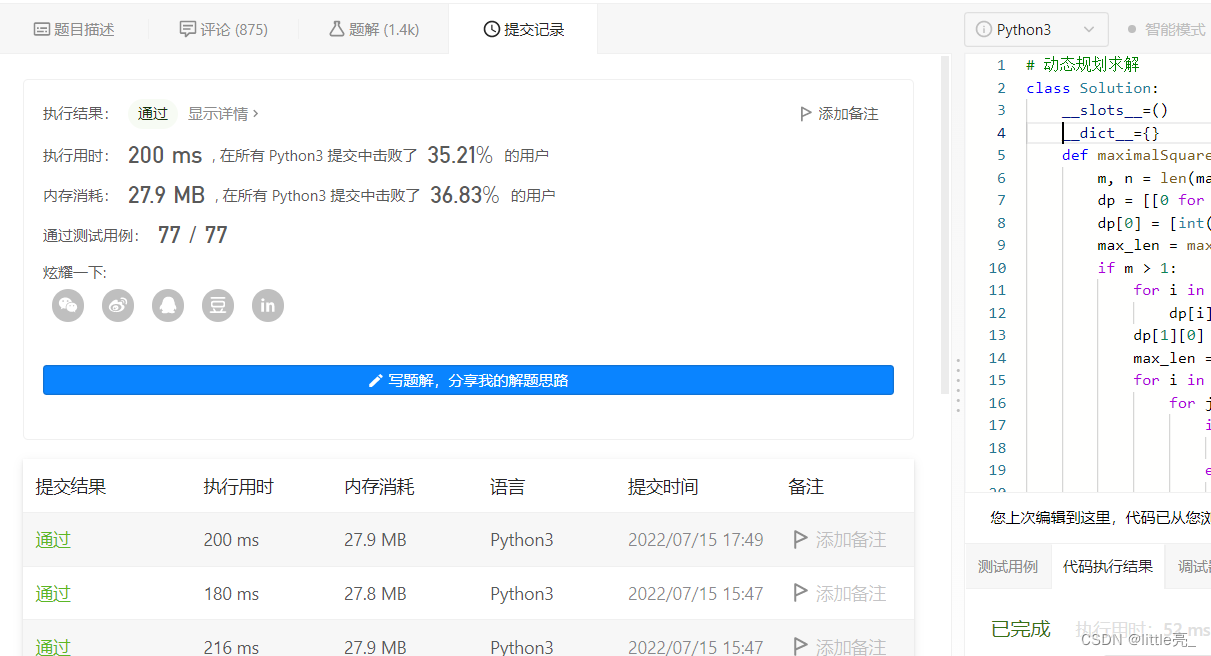Image resolution: width=1211 pixels, height=656 pixels.
Task: Click 执行用时 column header
Action: click(238, 487)
